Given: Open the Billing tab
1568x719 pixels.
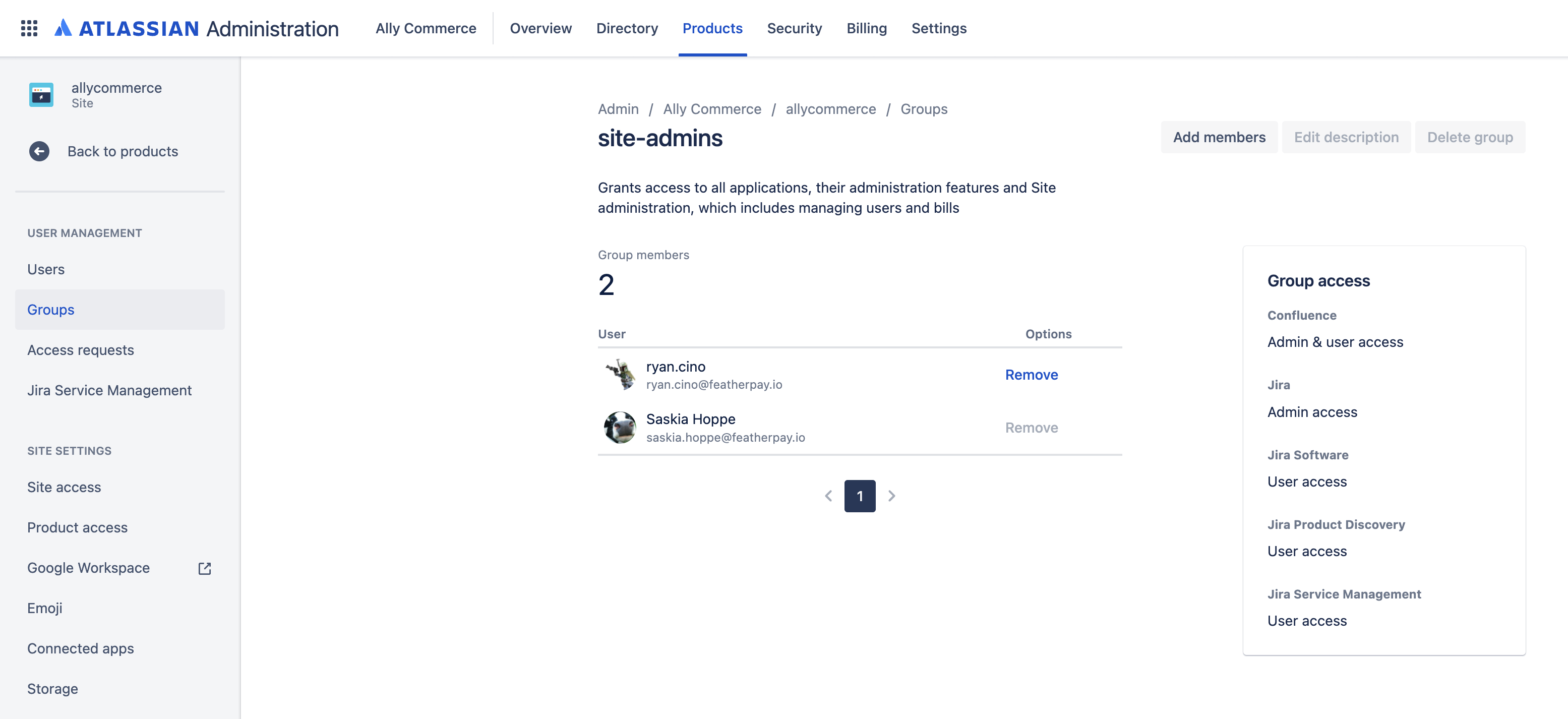Looking at the screenshot, I should [866, 28].
